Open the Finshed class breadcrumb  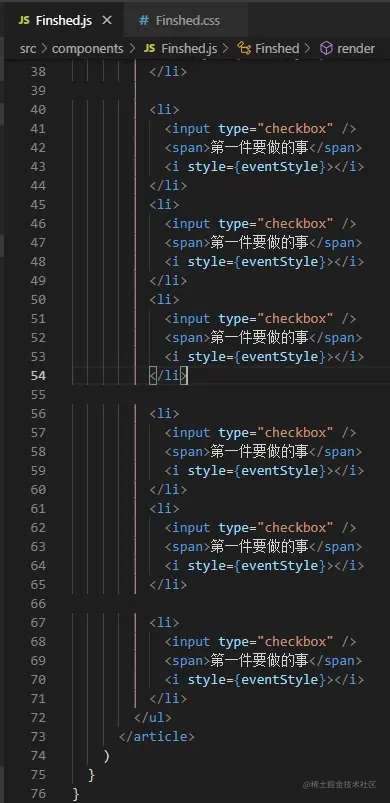point(277,49)
